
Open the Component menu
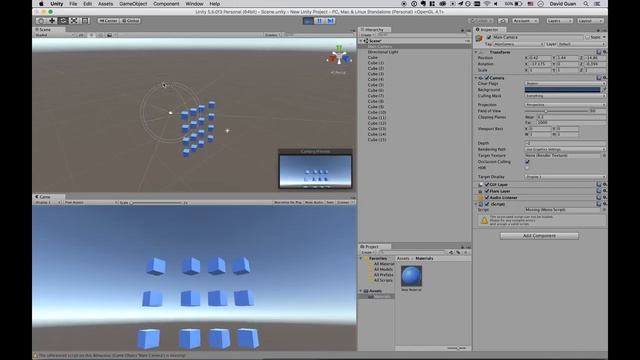[x=166, y=4]
